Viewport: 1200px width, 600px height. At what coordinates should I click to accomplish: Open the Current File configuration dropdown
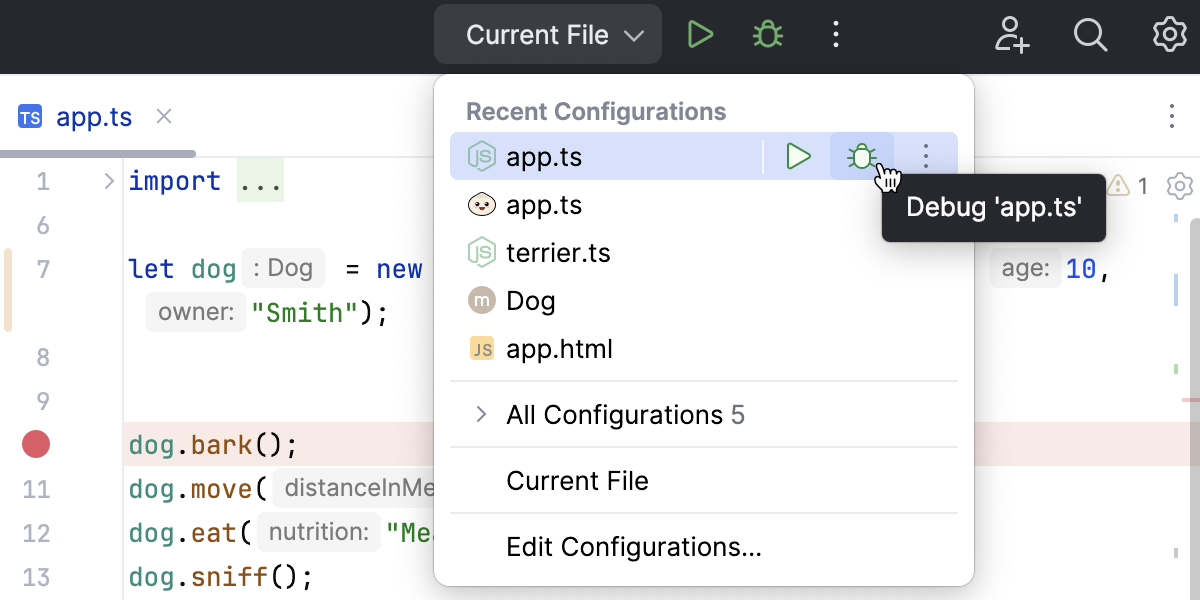click(547, 34)
